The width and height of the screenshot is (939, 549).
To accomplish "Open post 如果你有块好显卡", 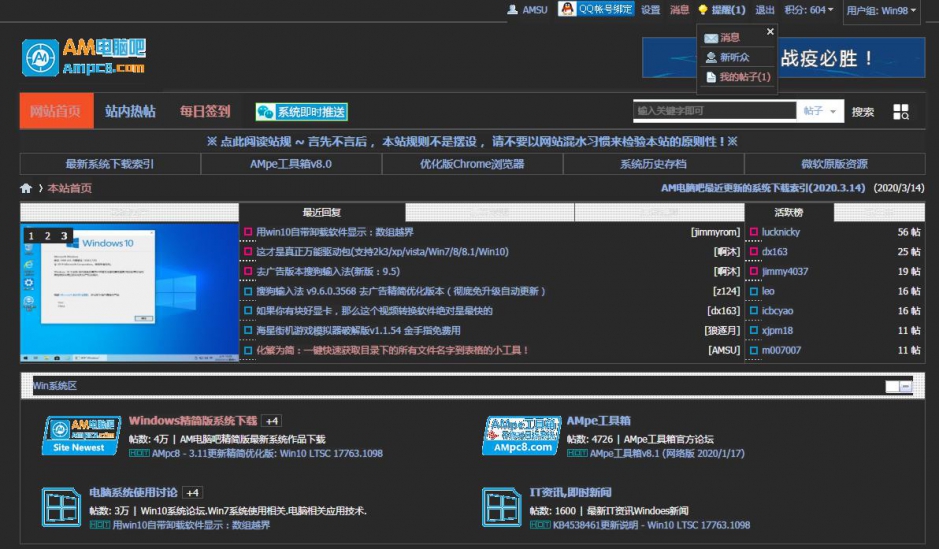I will 374,311.
